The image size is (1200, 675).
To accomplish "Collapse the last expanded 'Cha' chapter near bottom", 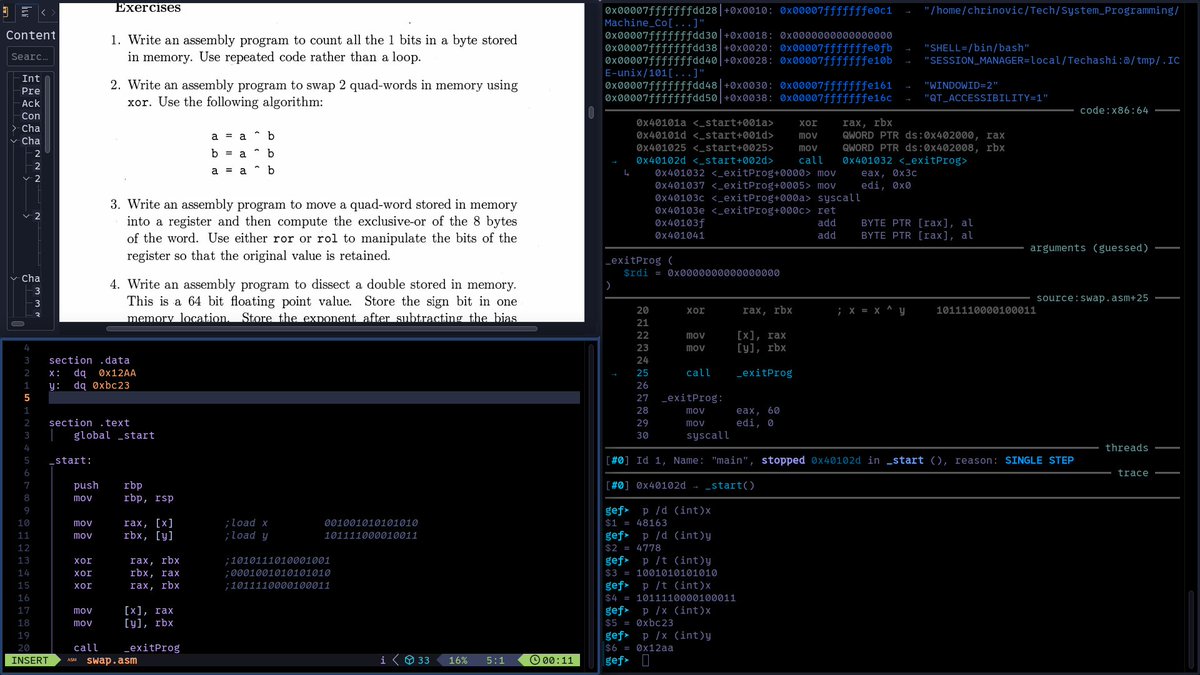I will 12,278.
